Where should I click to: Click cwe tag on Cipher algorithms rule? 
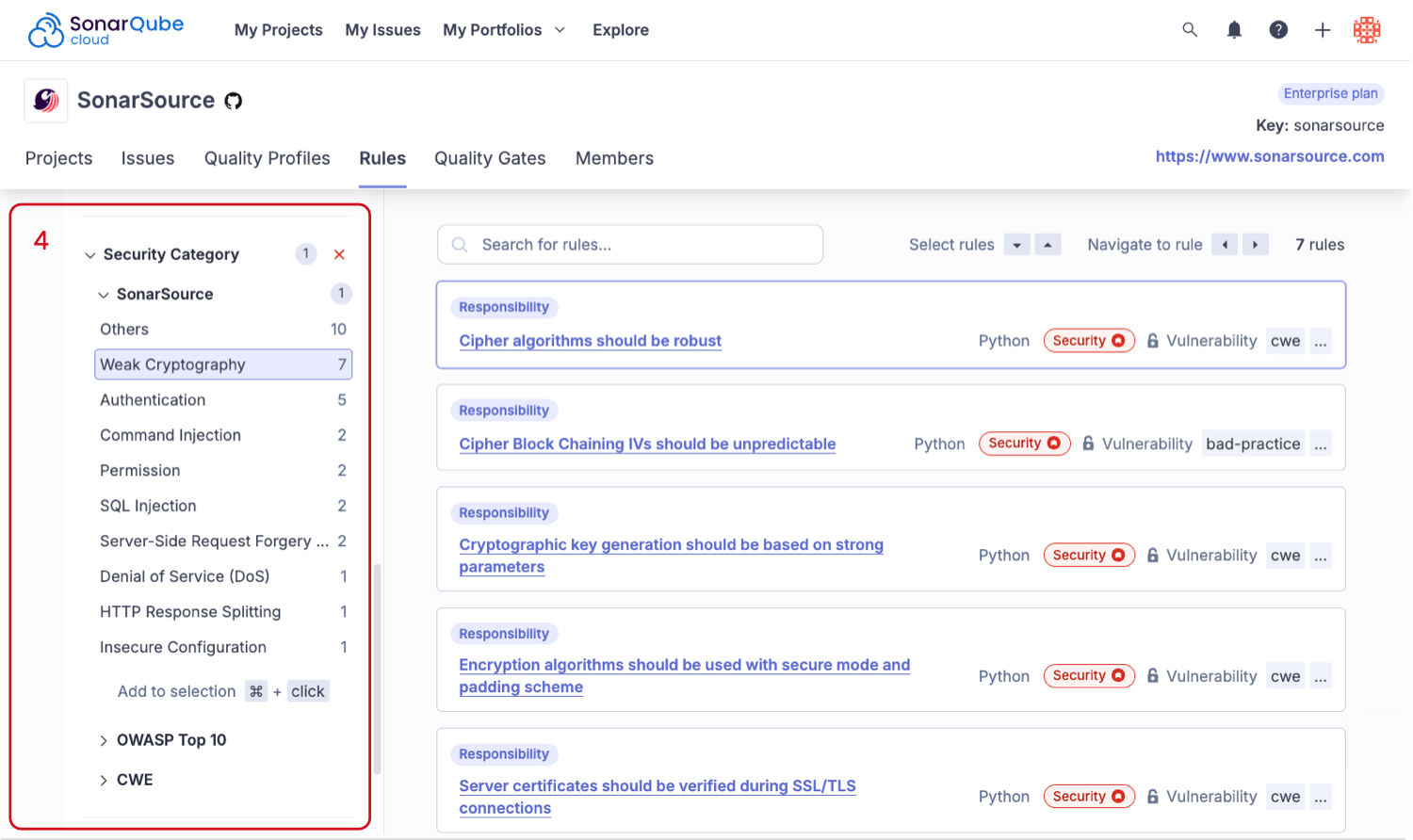[x=1285, y=341]
